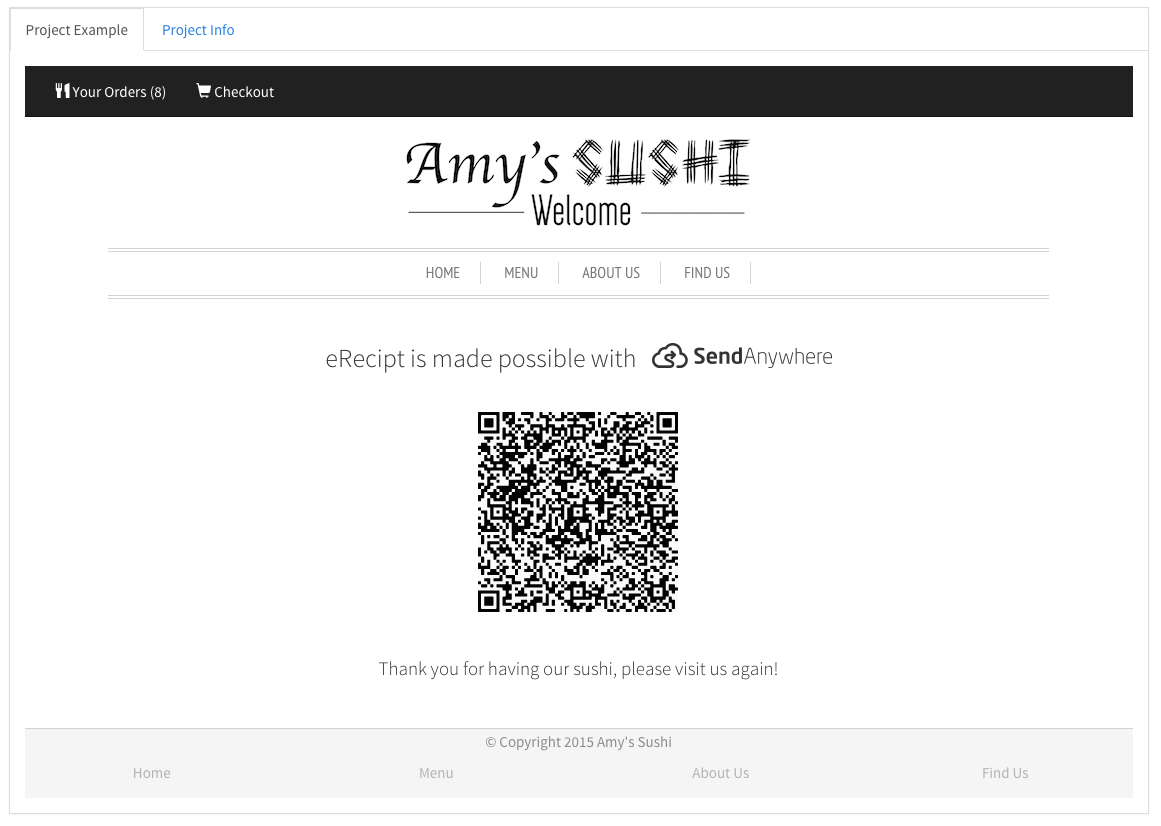Viewport: 1161px width, 826px height.
Task: Open the footer Find Us link
Action: pos(1005,773)
